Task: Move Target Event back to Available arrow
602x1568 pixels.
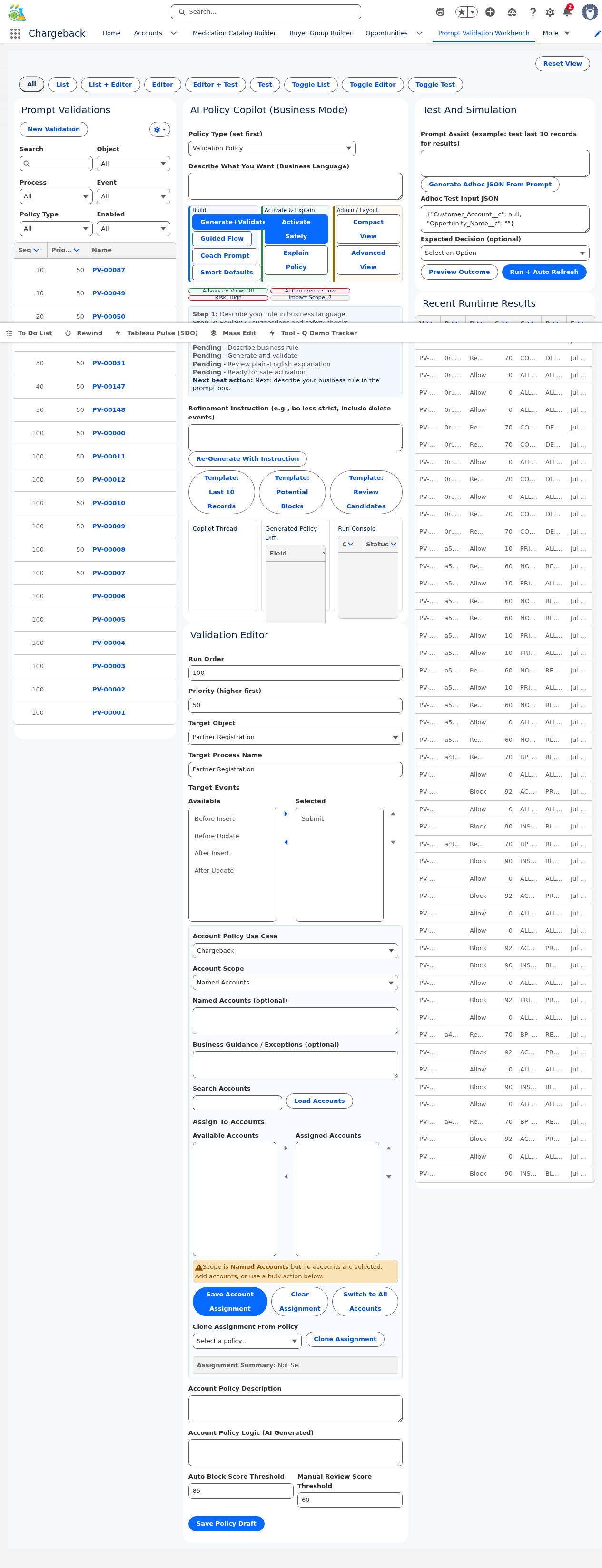Action: click(x=286, y=842)
